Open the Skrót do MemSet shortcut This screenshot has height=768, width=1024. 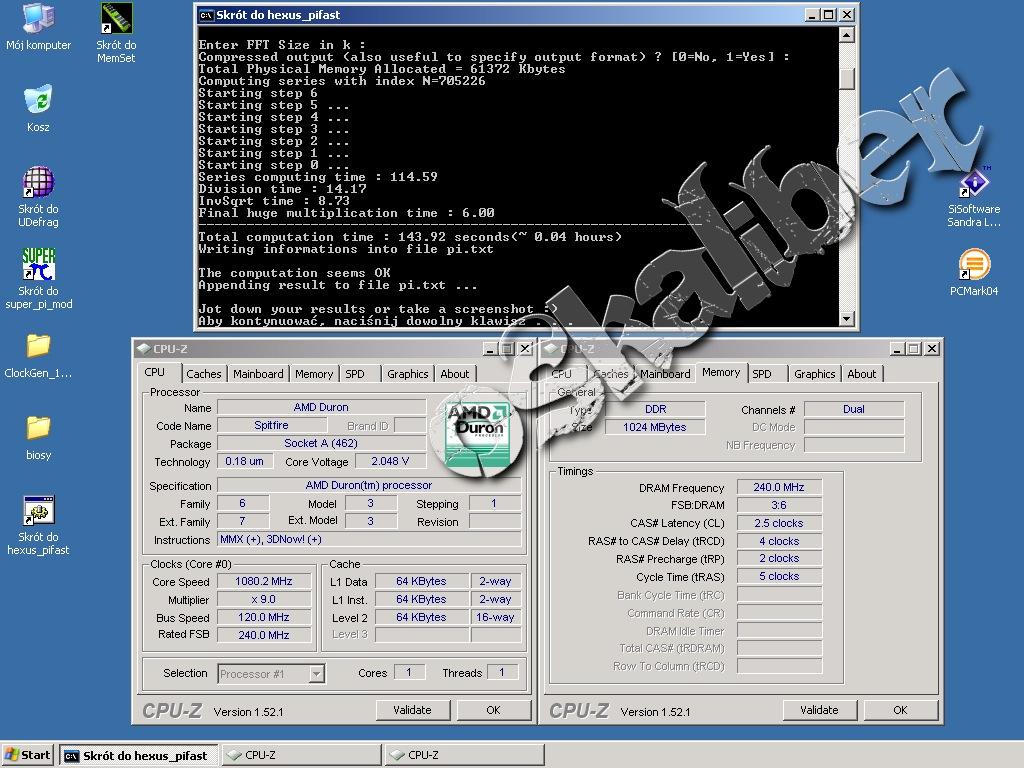[116, 33]
